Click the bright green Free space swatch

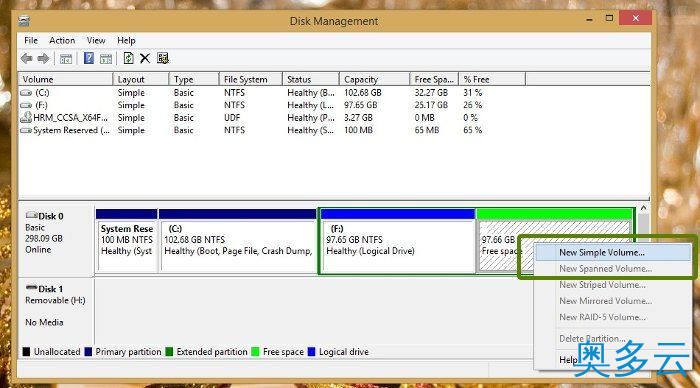(255, 352)
